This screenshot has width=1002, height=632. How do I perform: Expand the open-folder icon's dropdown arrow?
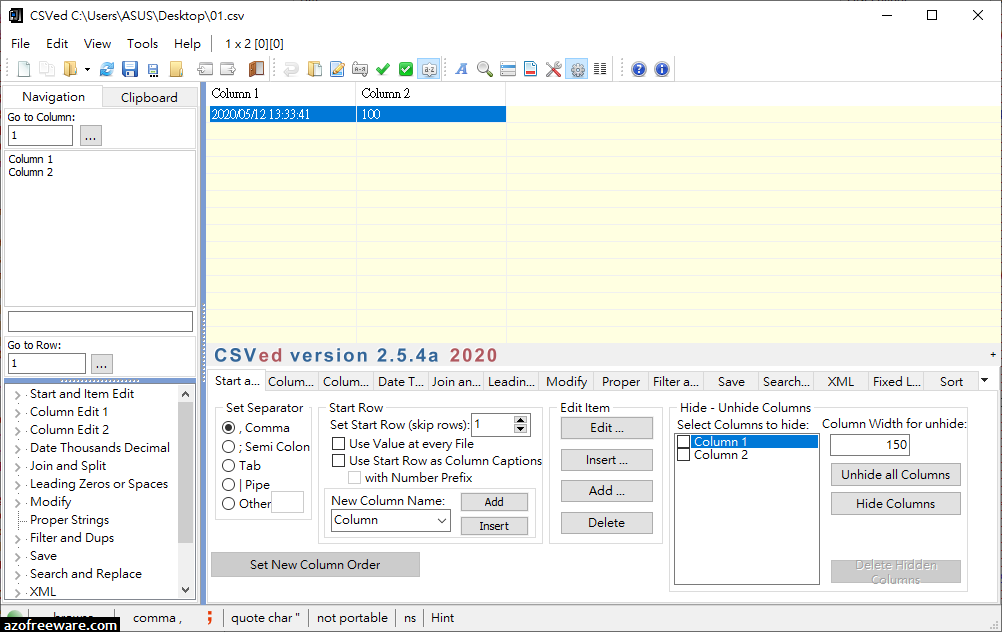point(88,69)
